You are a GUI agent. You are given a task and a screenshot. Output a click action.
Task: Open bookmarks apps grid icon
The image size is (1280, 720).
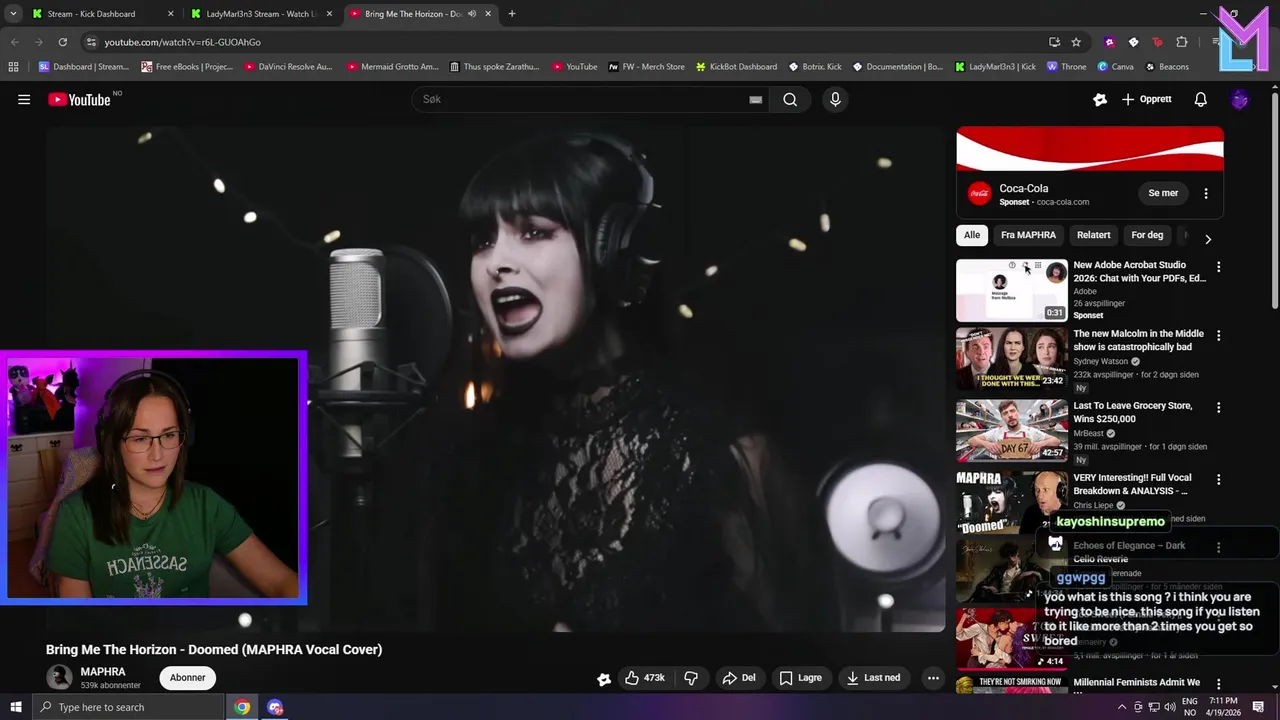coord(13,67)
